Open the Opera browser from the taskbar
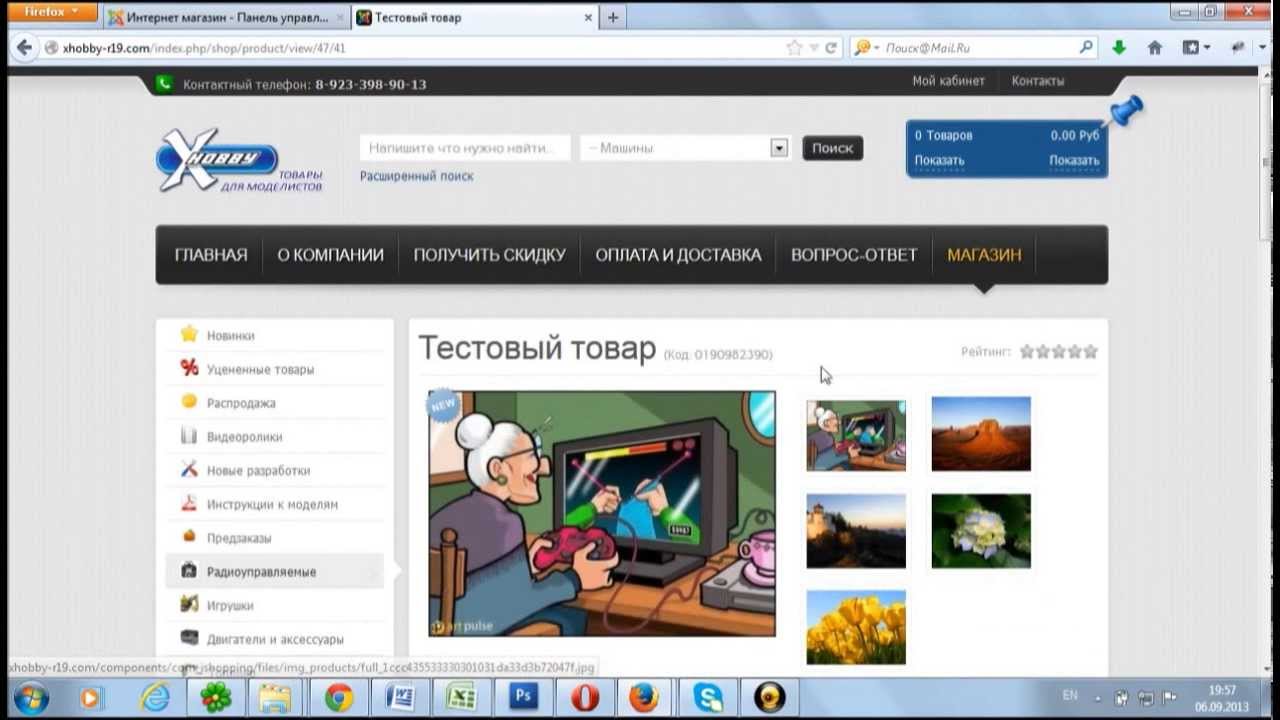Screen dimensions: 1280x720 [x=585, y=697]
